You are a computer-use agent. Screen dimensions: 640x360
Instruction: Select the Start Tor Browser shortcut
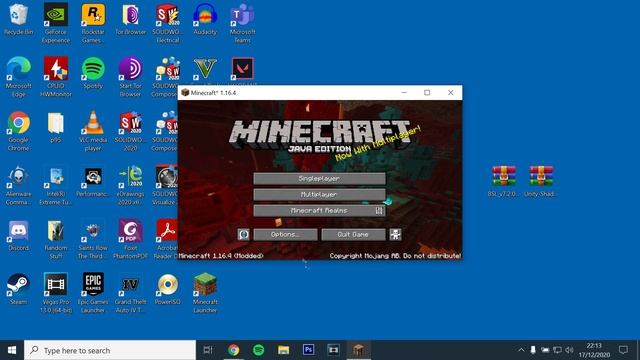(131, 77)
